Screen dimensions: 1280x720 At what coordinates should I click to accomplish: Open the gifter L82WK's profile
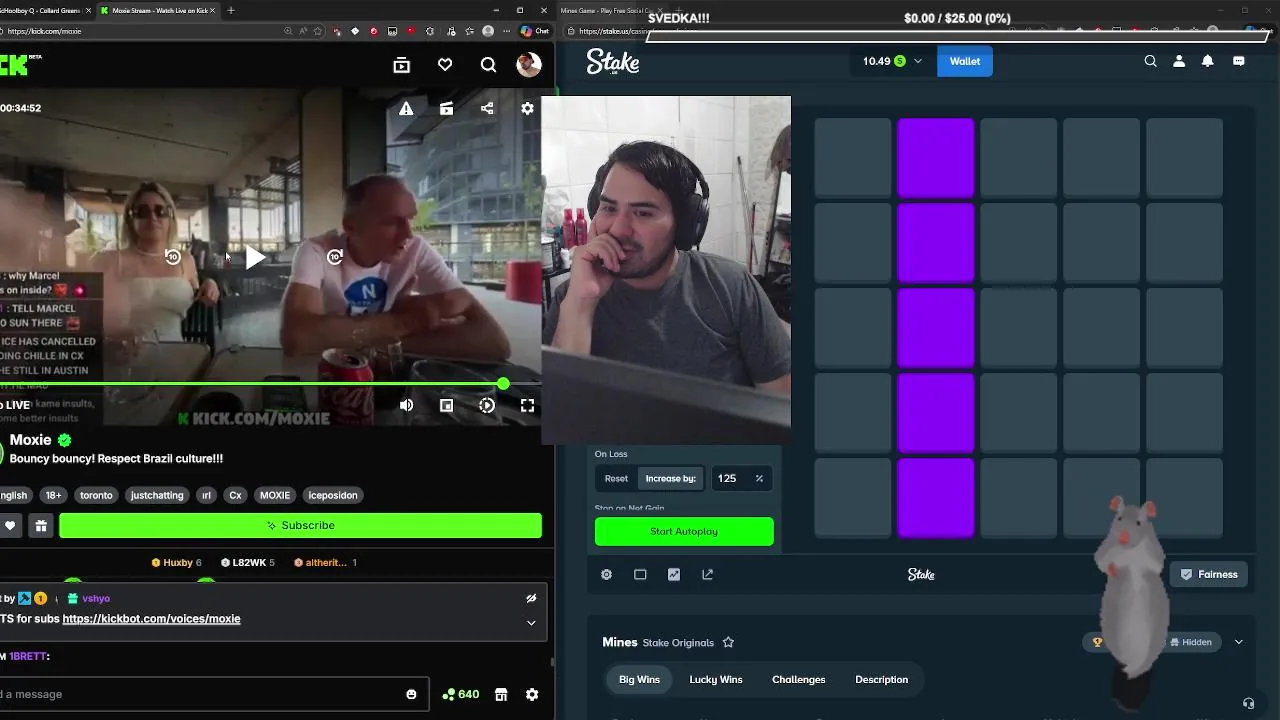click(x=247, y=562)
